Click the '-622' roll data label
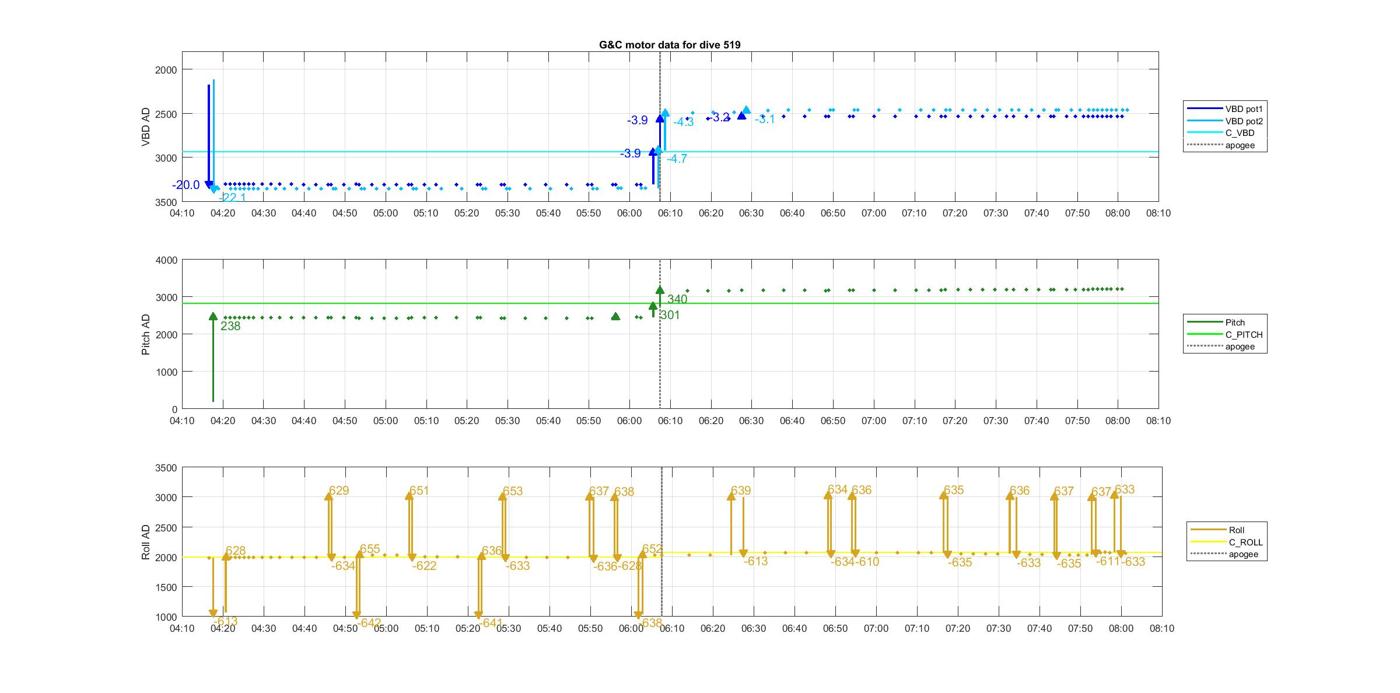Image resolution: width=1400 pixels, height=693 pixels. tap(424, 566)
